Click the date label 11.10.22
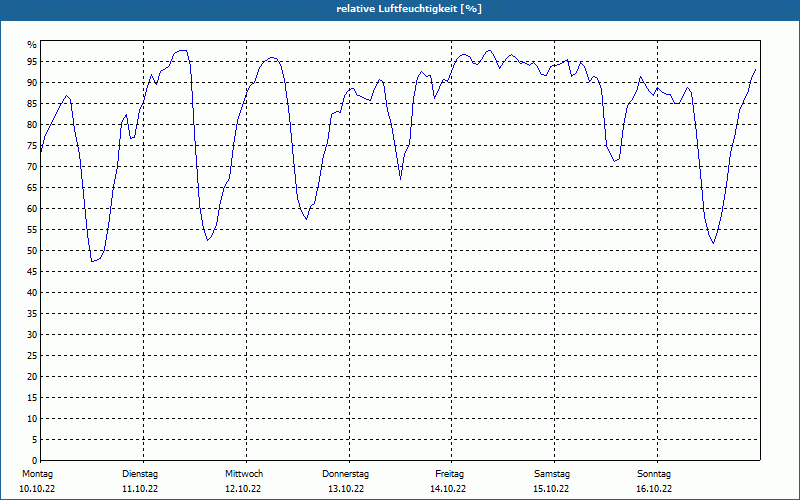This screenshot has height=500, width=800. click(x=140, y=489)
